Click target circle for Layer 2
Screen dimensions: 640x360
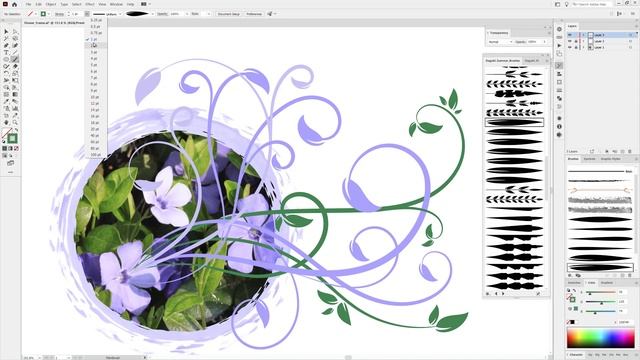tap(630, 41)
